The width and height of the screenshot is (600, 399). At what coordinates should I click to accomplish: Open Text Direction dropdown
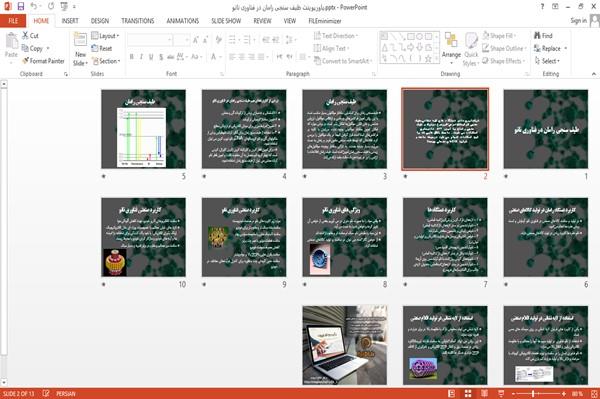pyautogui.click(x=336, y=36)
